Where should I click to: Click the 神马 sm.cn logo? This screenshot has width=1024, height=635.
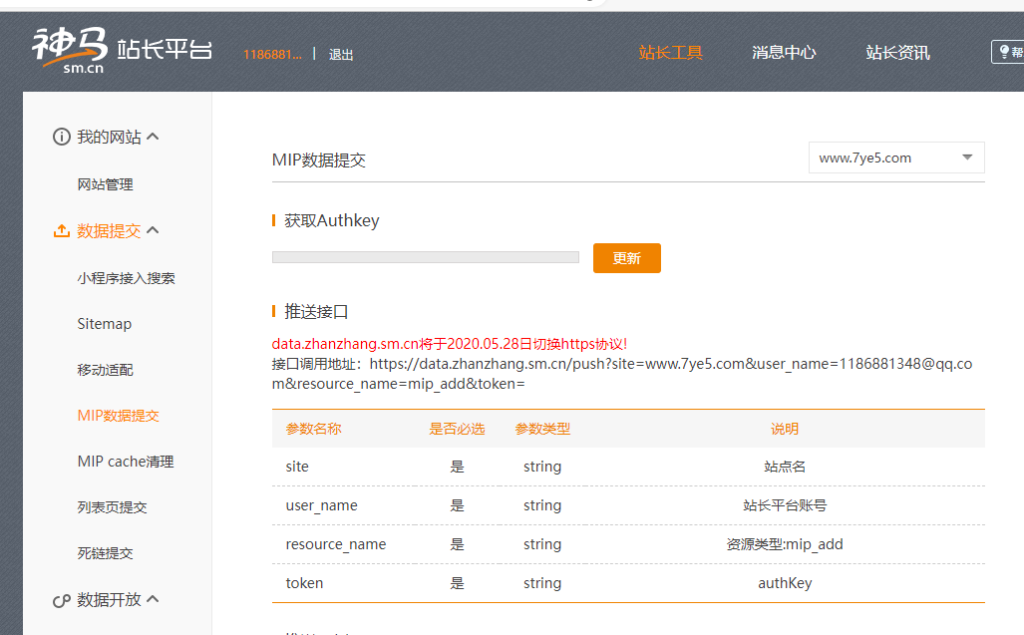click(70, 50)
